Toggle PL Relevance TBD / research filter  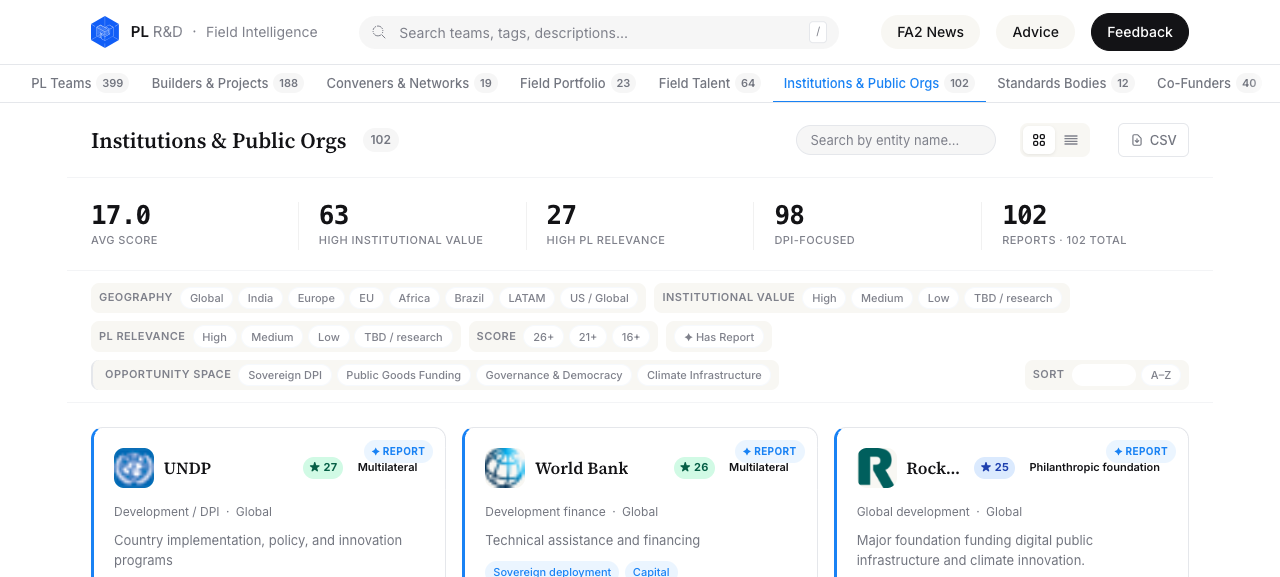(x=403, y=337)
